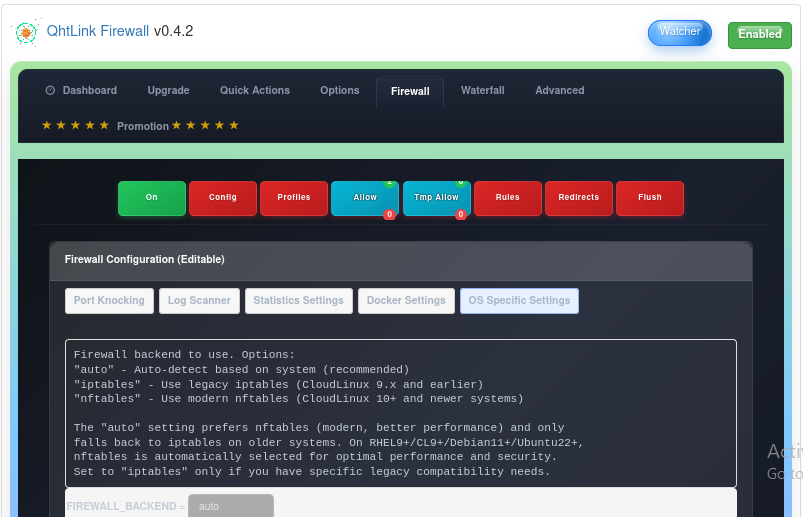
Task: Click the red Profiles button
Action: point(294,198)
